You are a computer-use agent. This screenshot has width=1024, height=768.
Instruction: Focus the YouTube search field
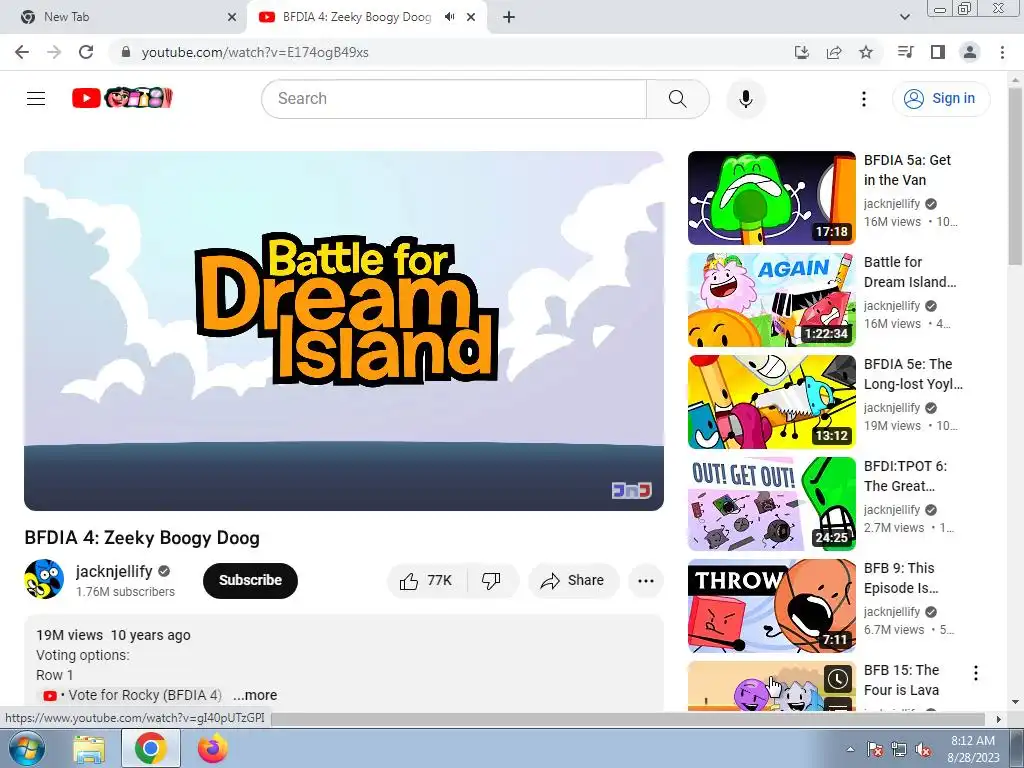point(454,99)
